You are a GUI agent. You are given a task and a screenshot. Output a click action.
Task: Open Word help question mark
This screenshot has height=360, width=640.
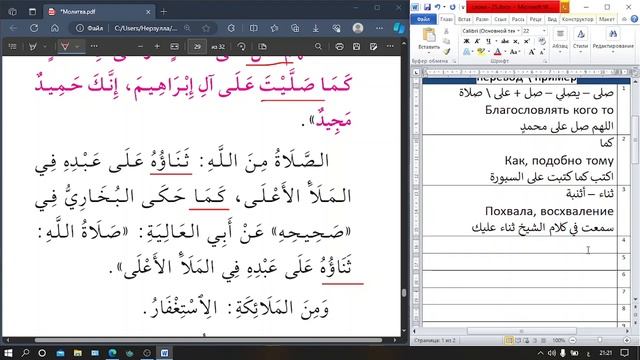tap(634, 19)
